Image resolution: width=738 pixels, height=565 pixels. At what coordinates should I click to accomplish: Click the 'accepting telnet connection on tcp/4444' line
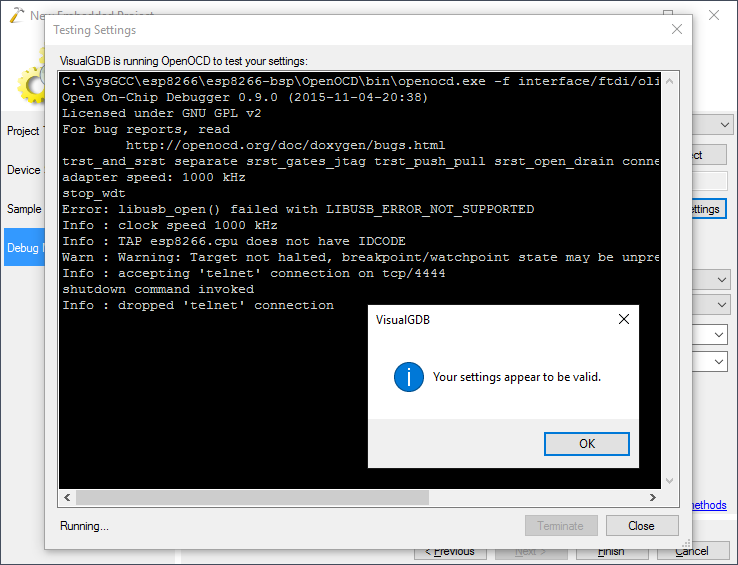click(254, 273)
